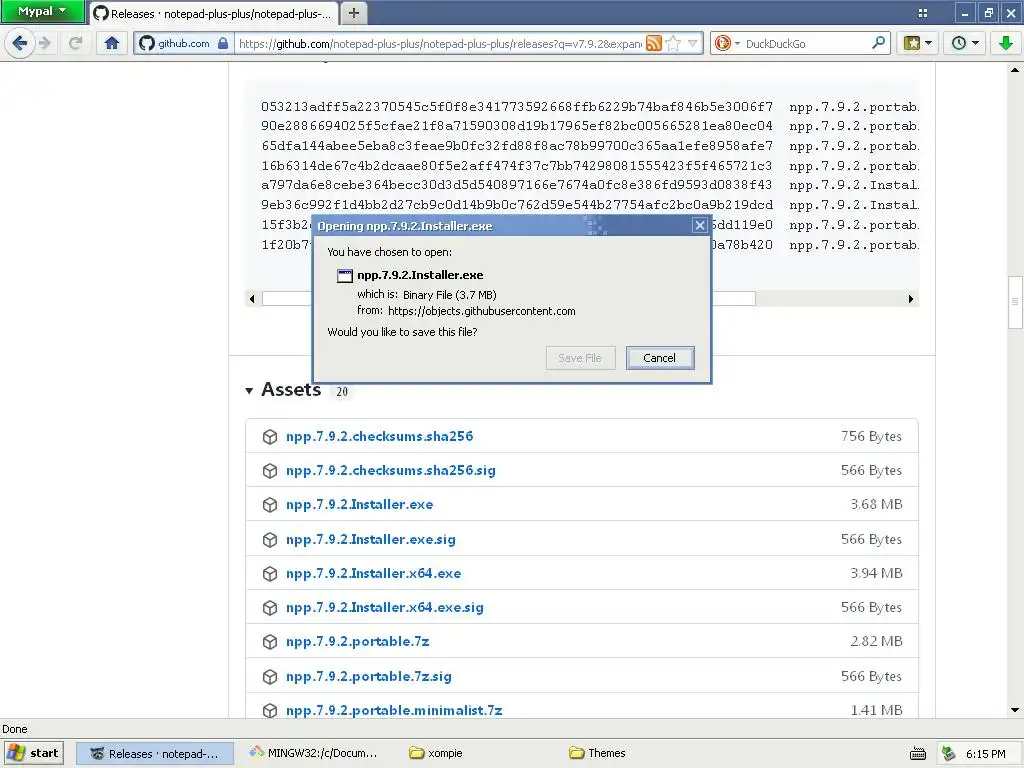Image resolution: width=1024 pixels, height=768 pixels.
Task: Open the bookmarks menu button
Action: tap(918, 44)
